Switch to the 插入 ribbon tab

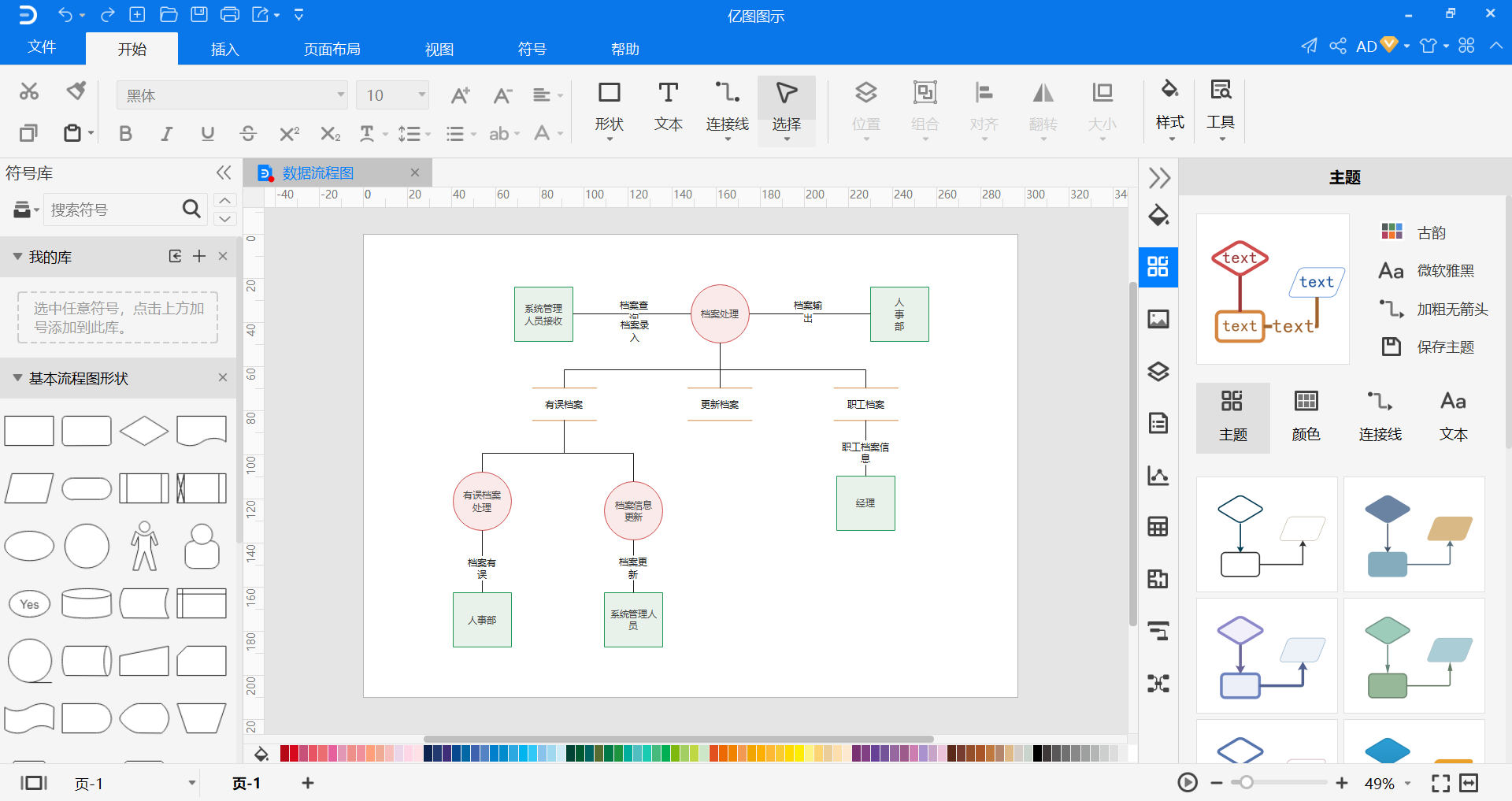point(224,49)
